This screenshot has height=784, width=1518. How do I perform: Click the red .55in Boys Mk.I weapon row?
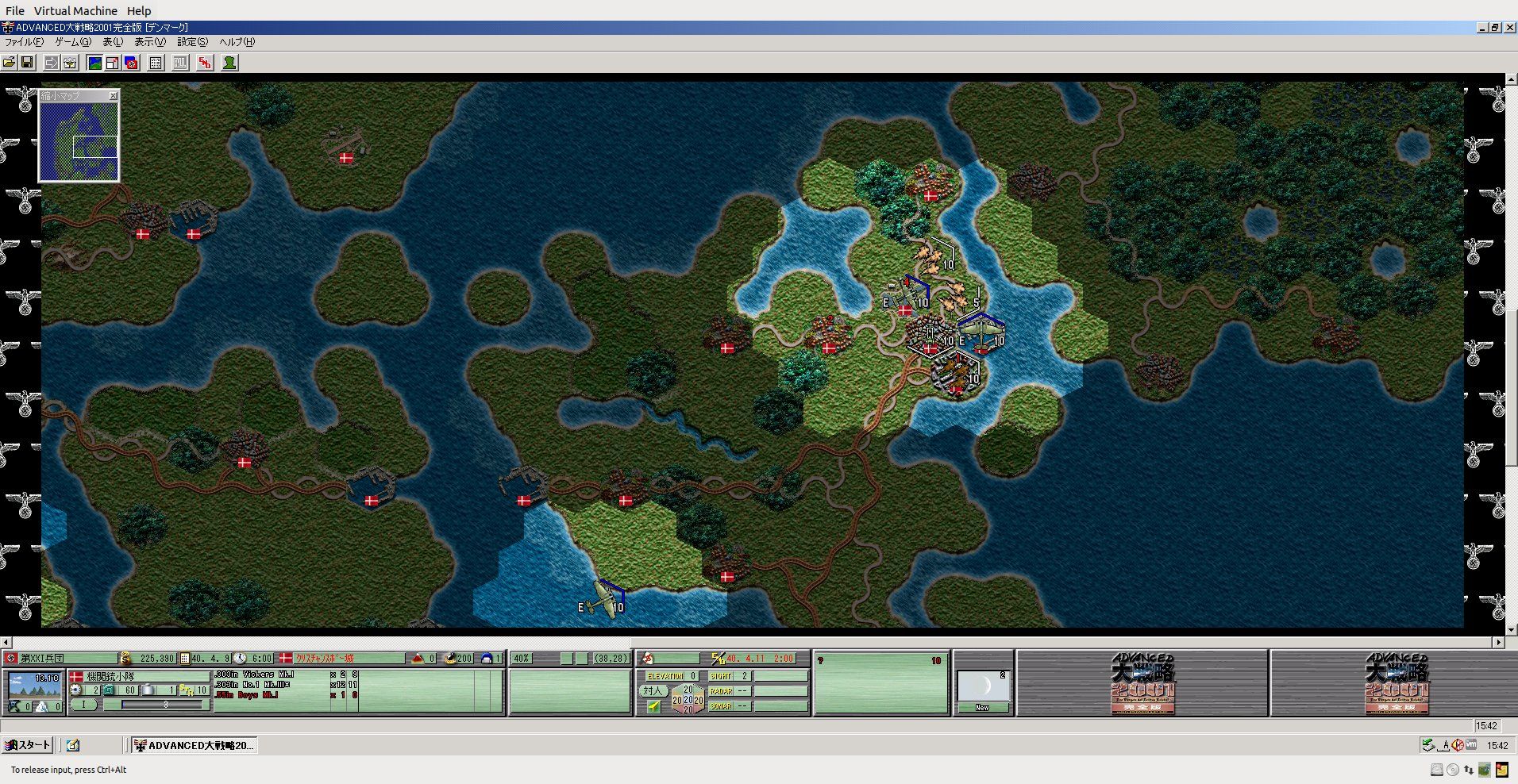click(x=286, y=695)
